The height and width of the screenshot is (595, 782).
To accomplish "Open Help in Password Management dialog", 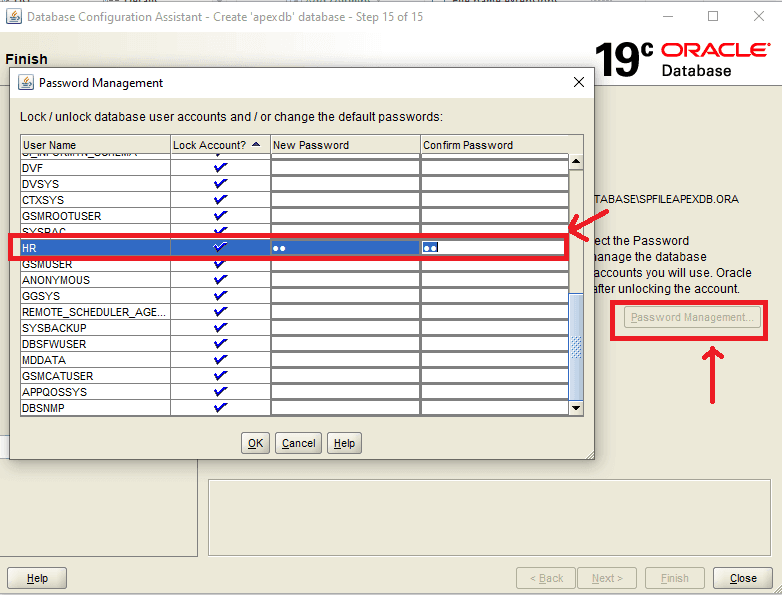I will point(344,443).
